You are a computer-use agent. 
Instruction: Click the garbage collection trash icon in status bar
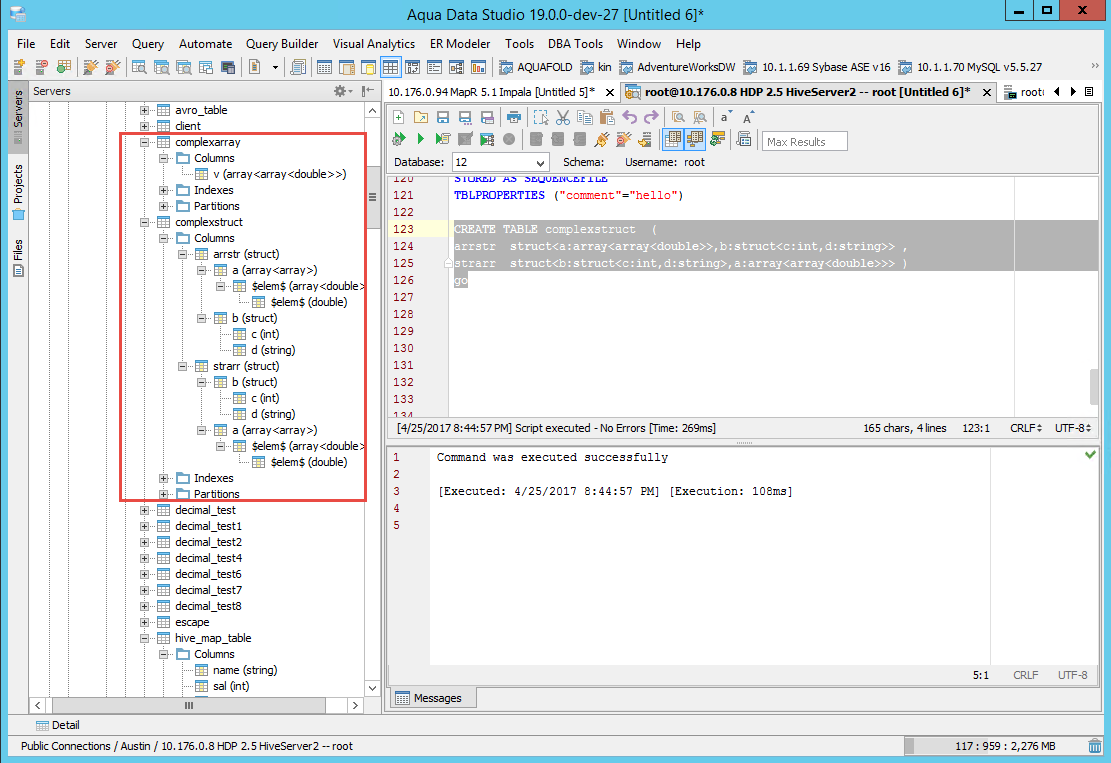[x=1095, y=746]
